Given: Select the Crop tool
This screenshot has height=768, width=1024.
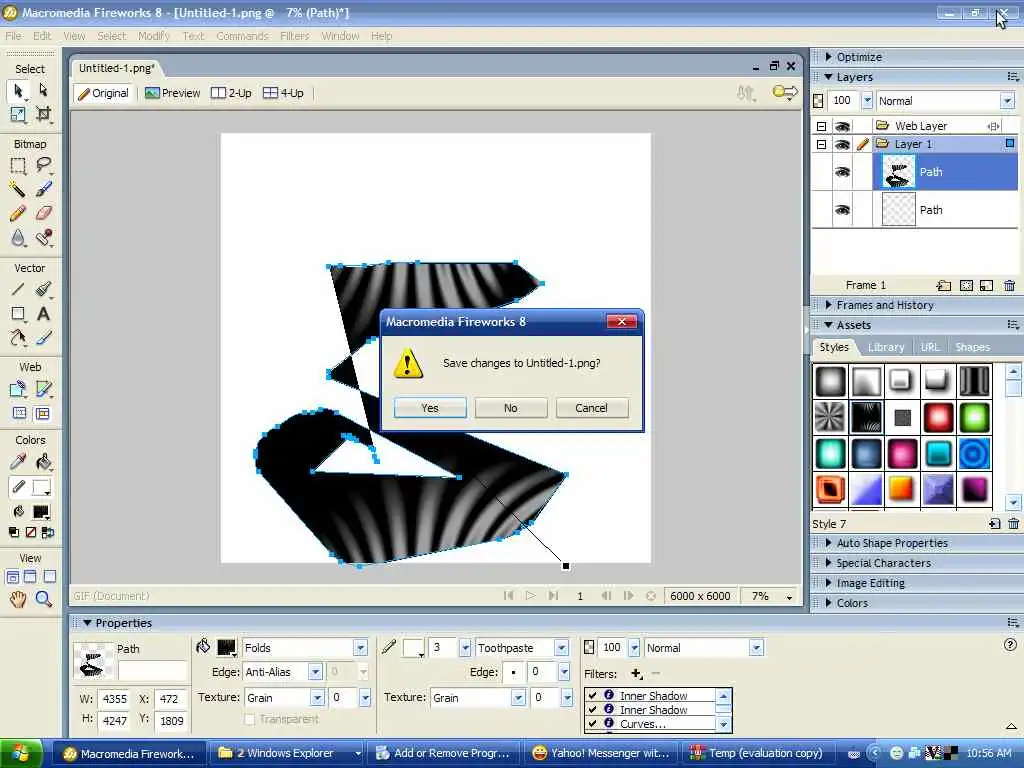Looking at the screenshot, I should (43, 114).
